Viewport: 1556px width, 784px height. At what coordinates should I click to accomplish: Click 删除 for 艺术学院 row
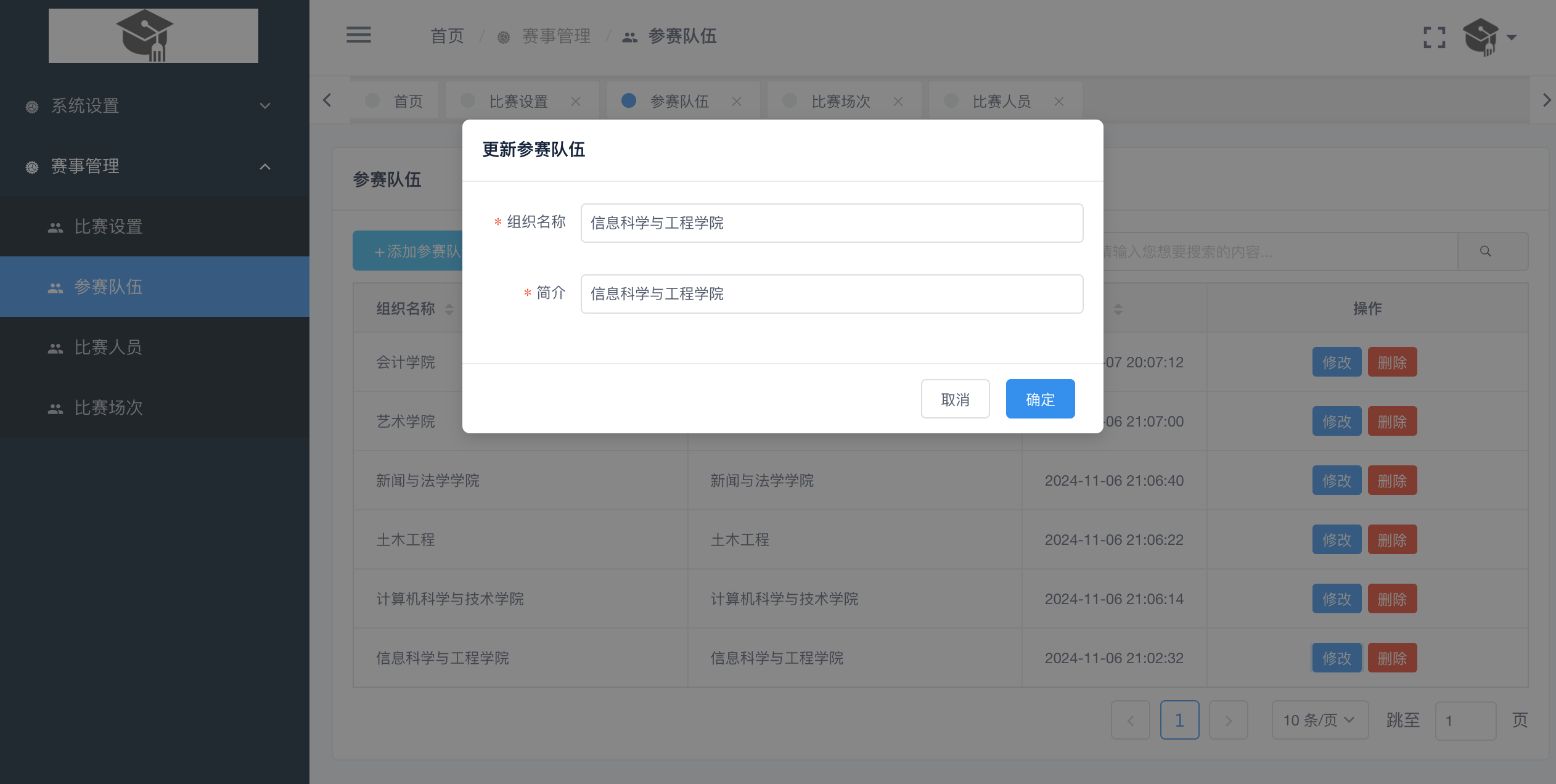pyautogui.click(x=1392, y=421)
